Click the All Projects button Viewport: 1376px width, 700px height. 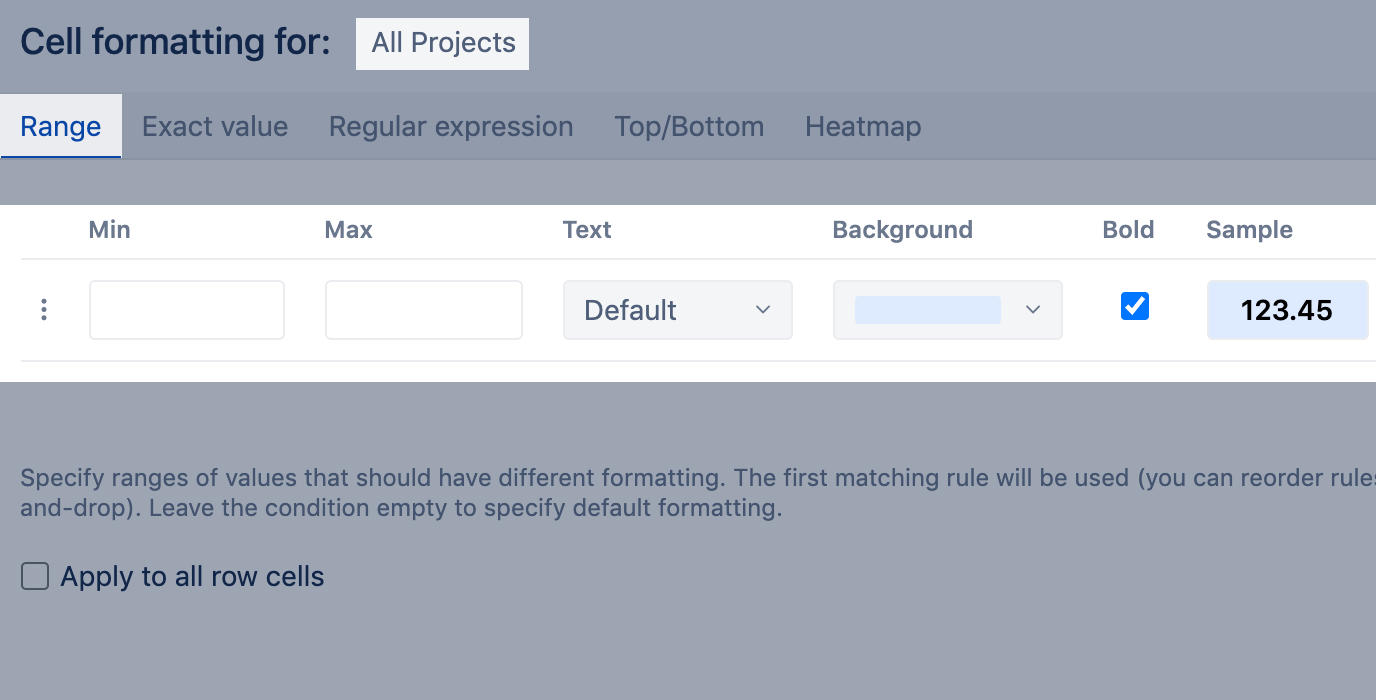click(x=443, y=43)
